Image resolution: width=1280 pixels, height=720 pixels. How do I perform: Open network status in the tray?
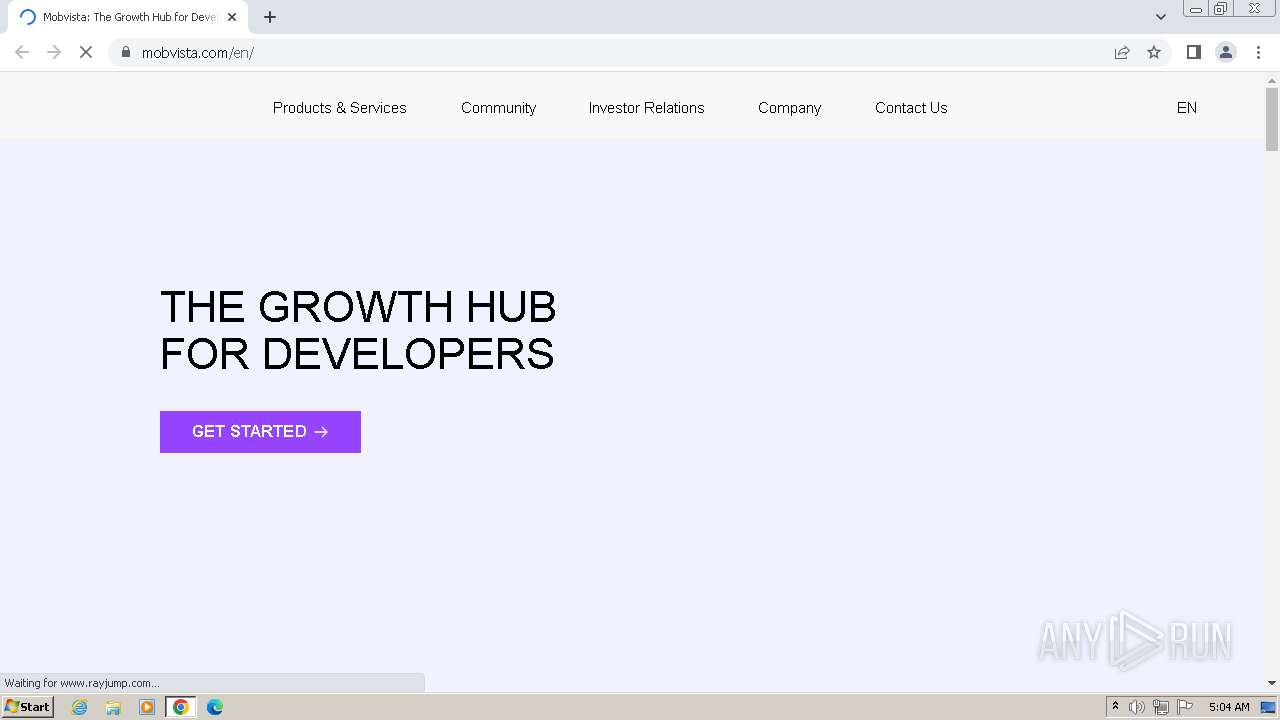point(1161,707)
